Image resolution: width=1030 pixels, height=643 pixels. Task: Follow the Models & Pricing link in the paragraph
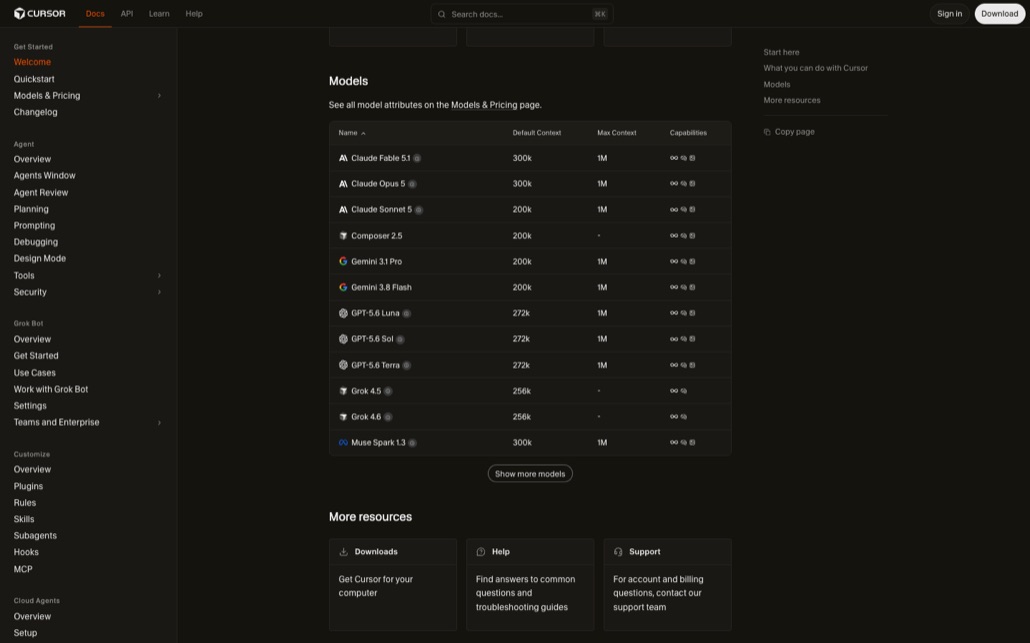pos(484,105)
